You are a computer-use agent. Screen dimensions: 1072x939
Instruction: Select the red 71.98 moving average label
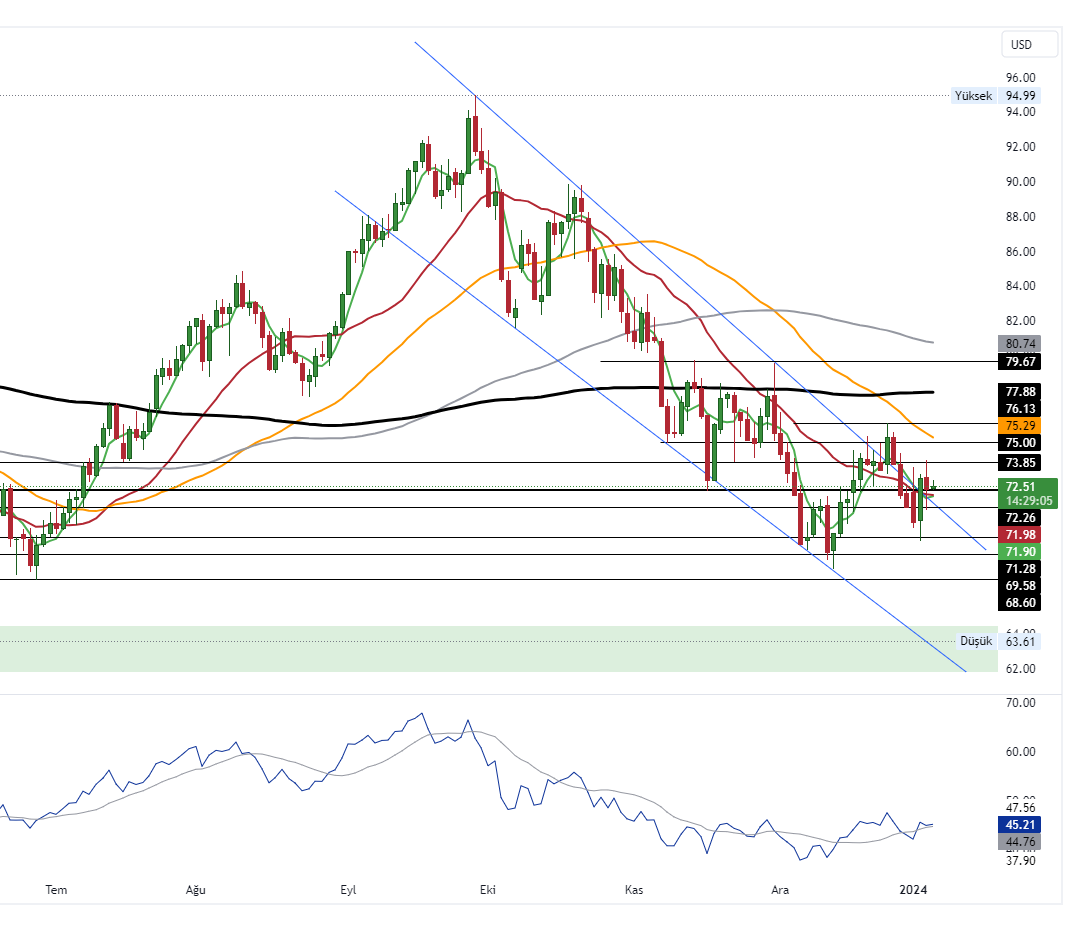(x=1020, y=535)
